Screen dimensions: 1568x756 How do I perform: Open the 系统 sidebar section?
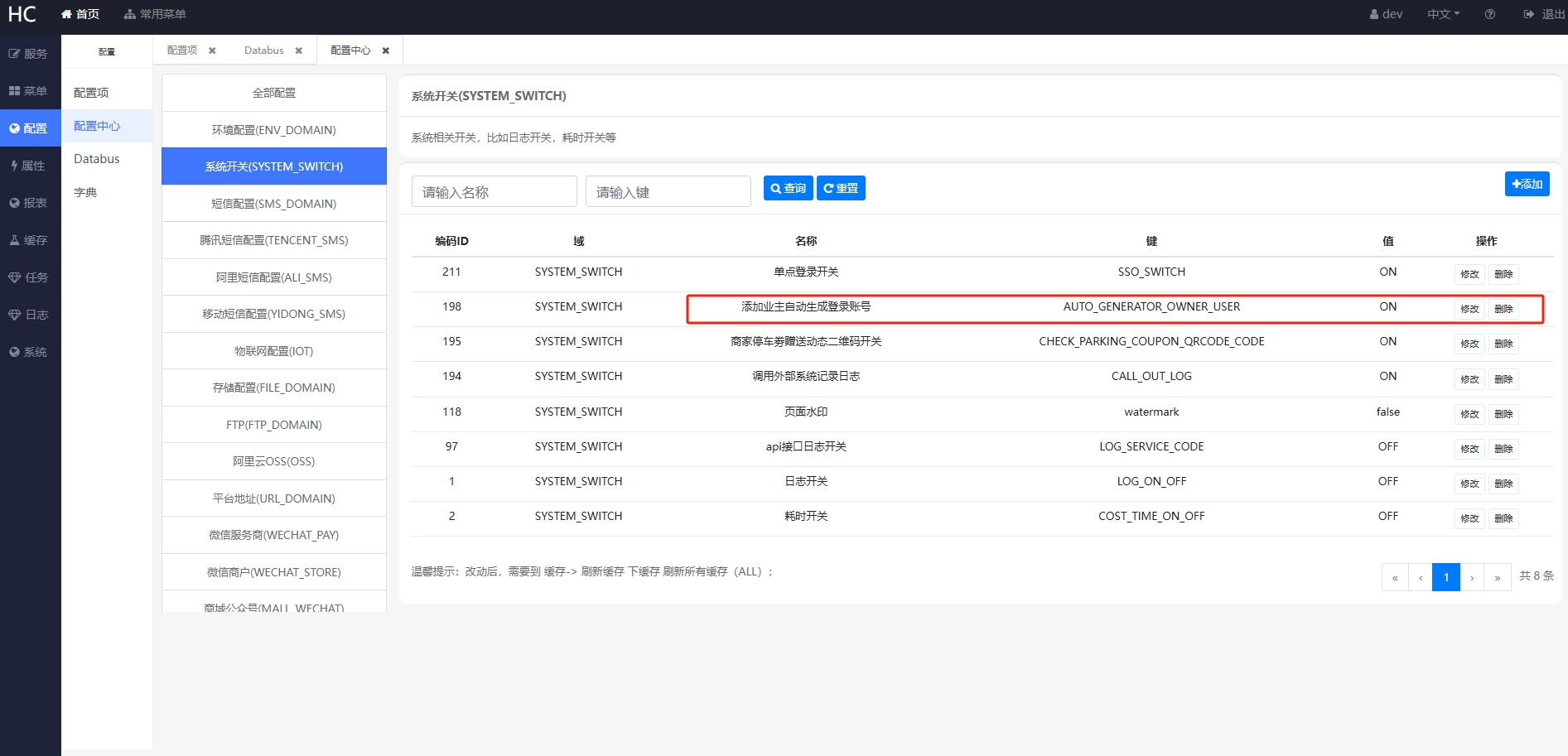coord(30,352)
